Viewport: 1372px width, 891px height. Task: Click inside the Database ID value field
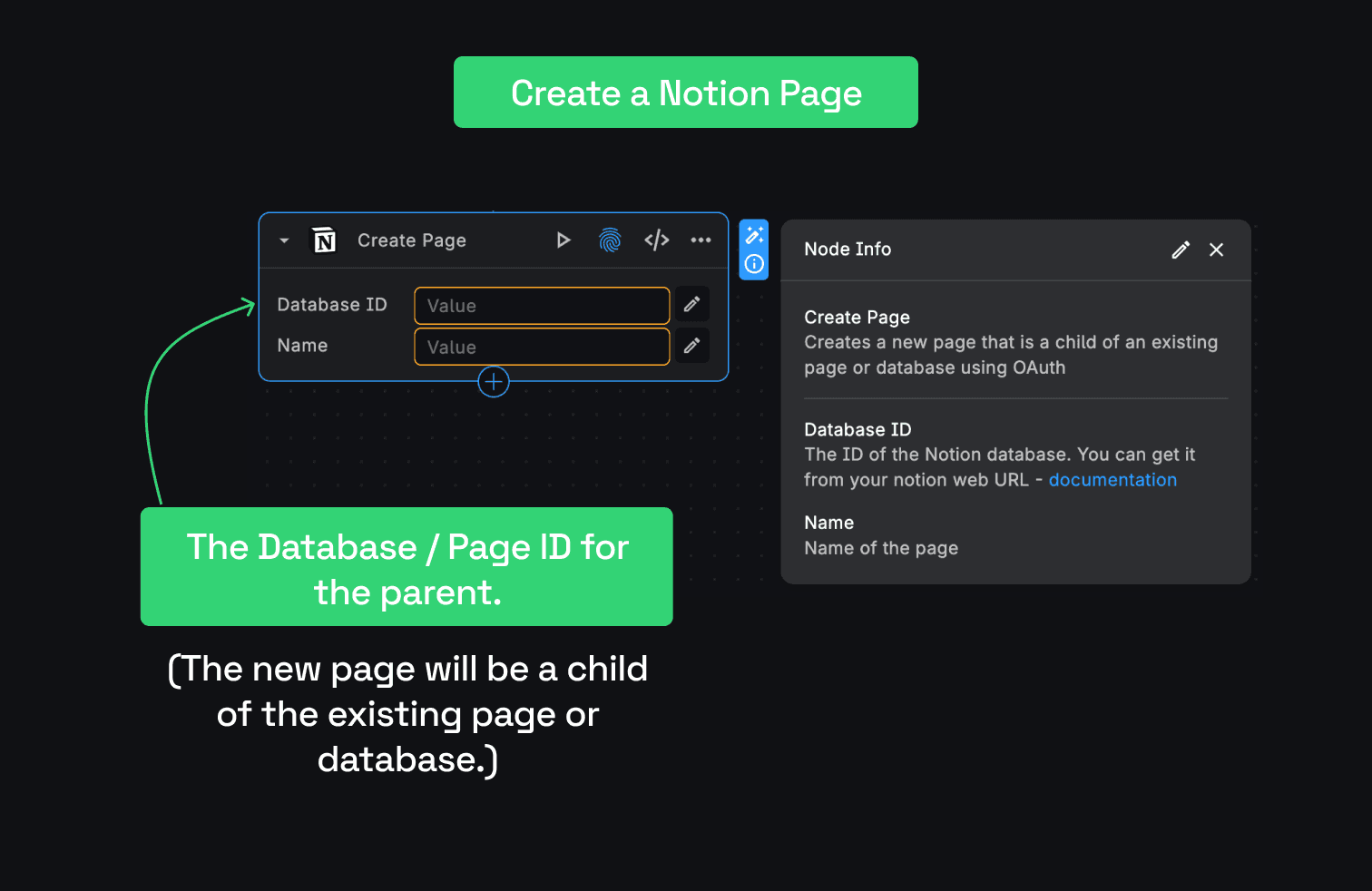[541, 305]
